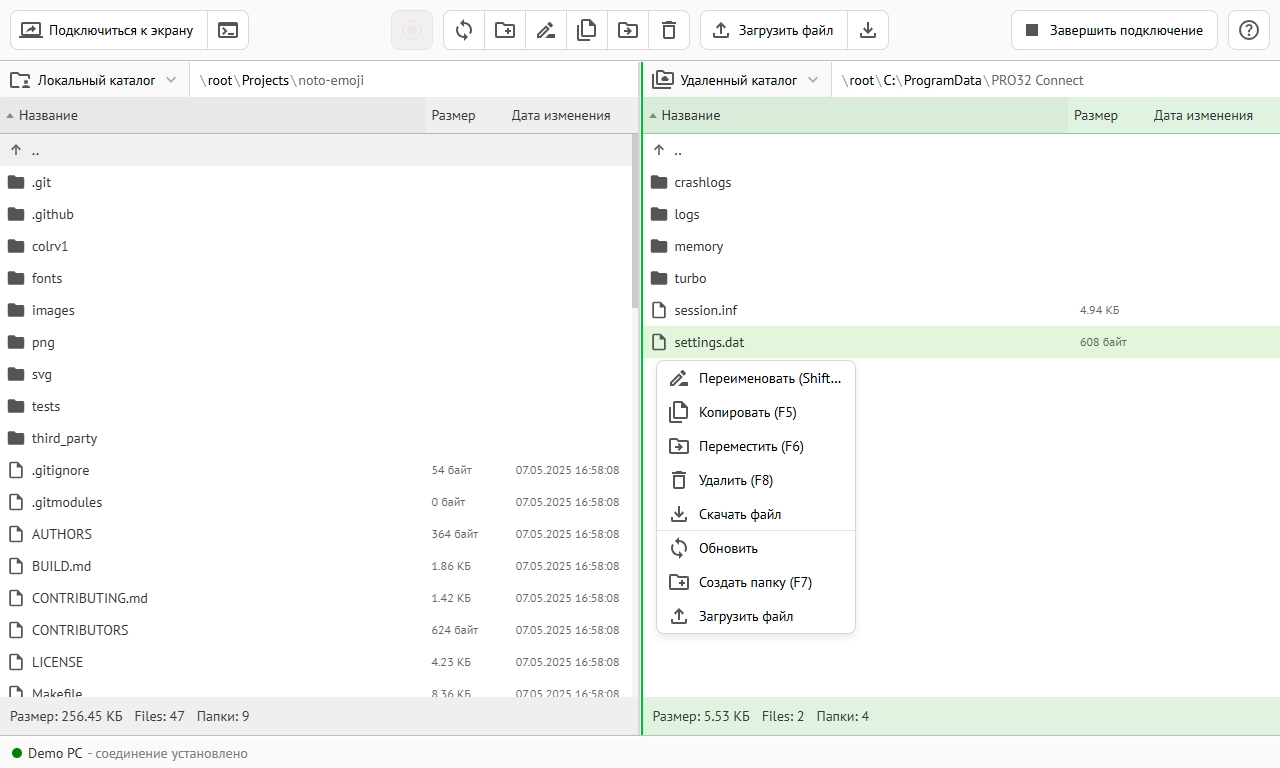Open the Удаленный каталог dropdown
The image size is (1280, 768).
point(738,80)
